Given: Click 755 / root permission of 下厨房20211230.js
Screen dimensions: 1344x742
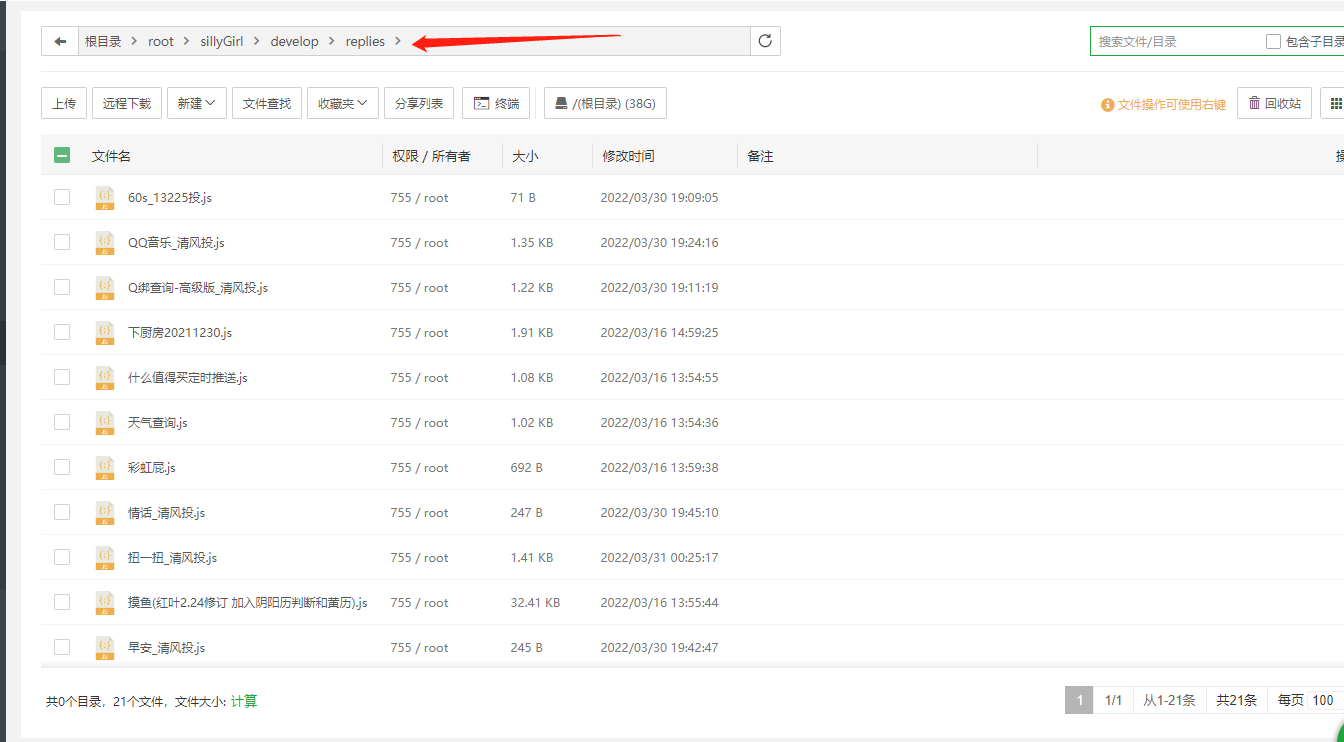Looking at the screenshot, I should [x=420, y=333].
